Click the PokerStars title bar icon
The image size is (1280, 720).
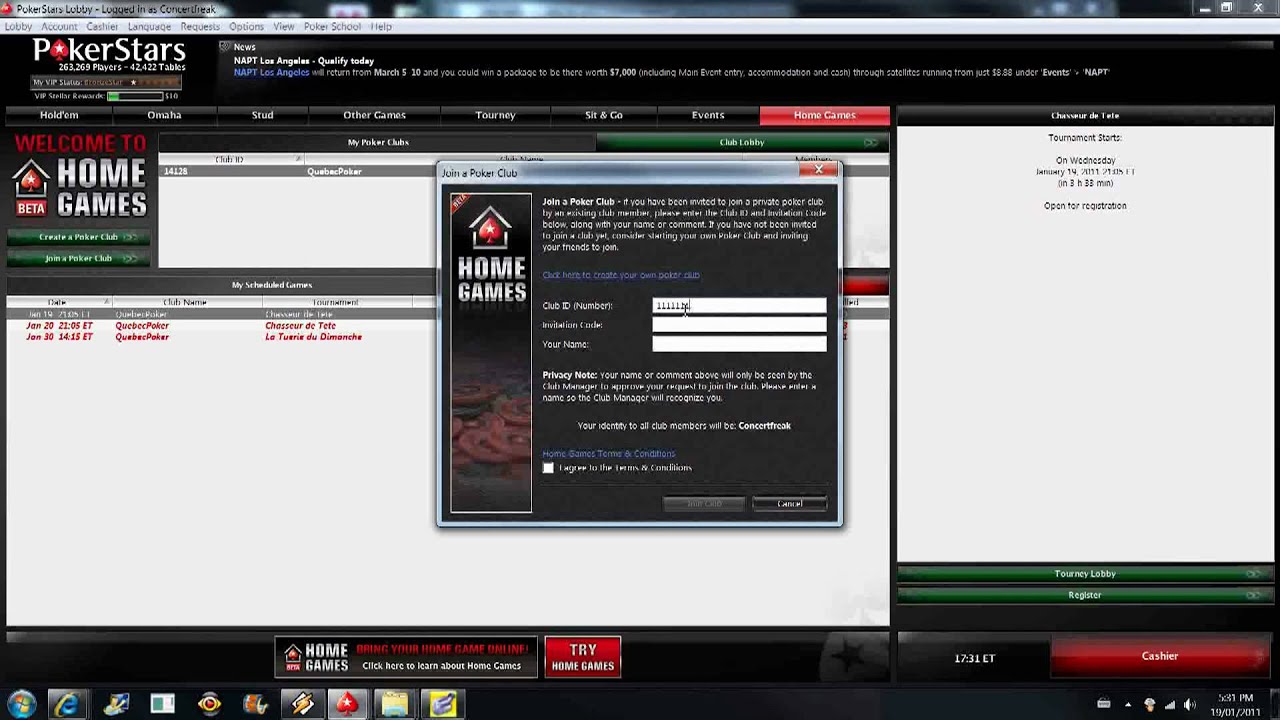(8, 9)
